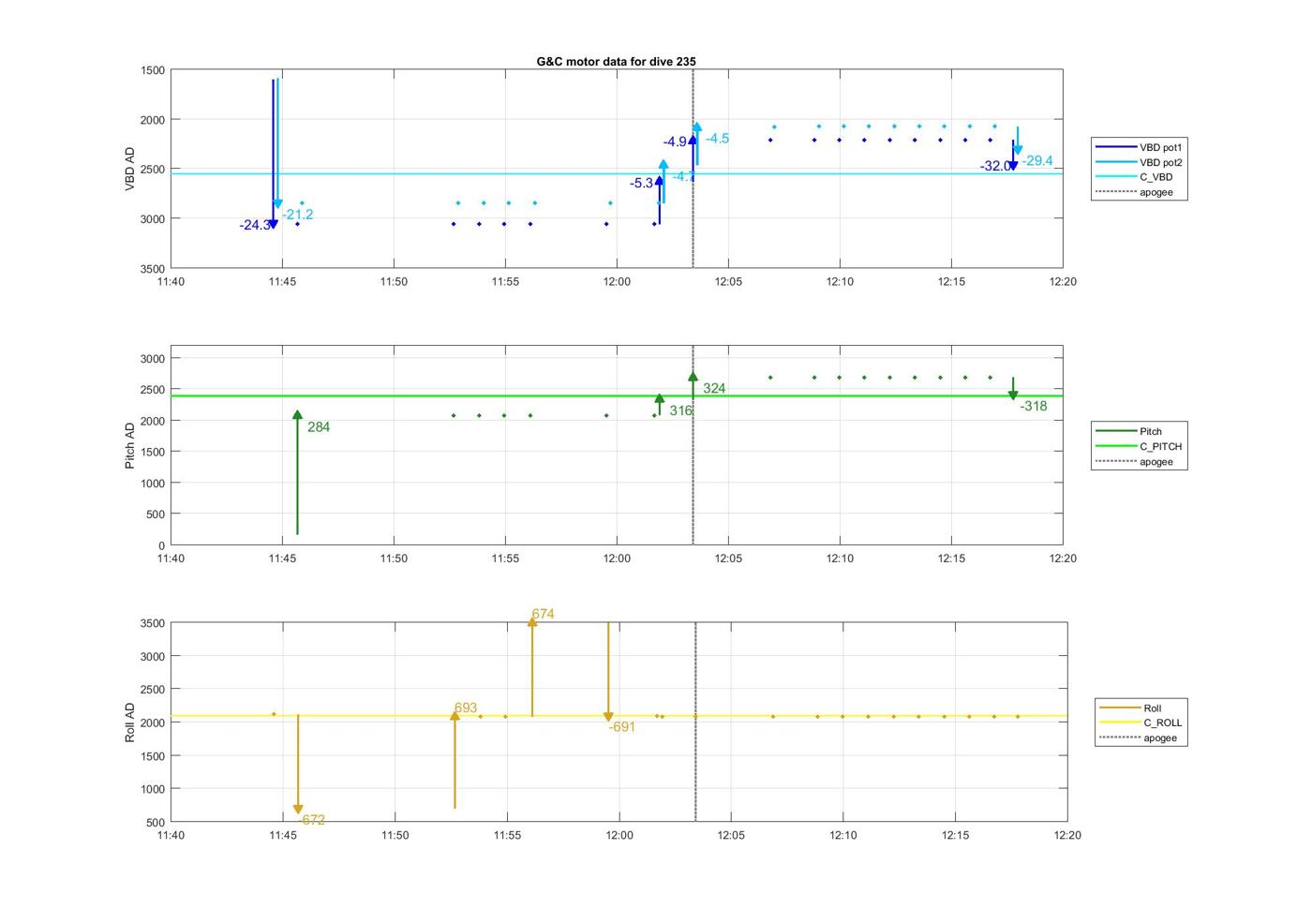Select 'apogee' entry in Pitch legend
This screenshot has width=1312, height=924.
point(1140,461)
